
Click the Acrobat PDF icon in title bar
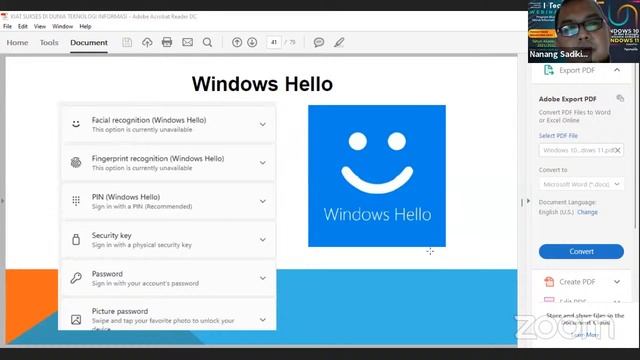click(x=4, y=16)
